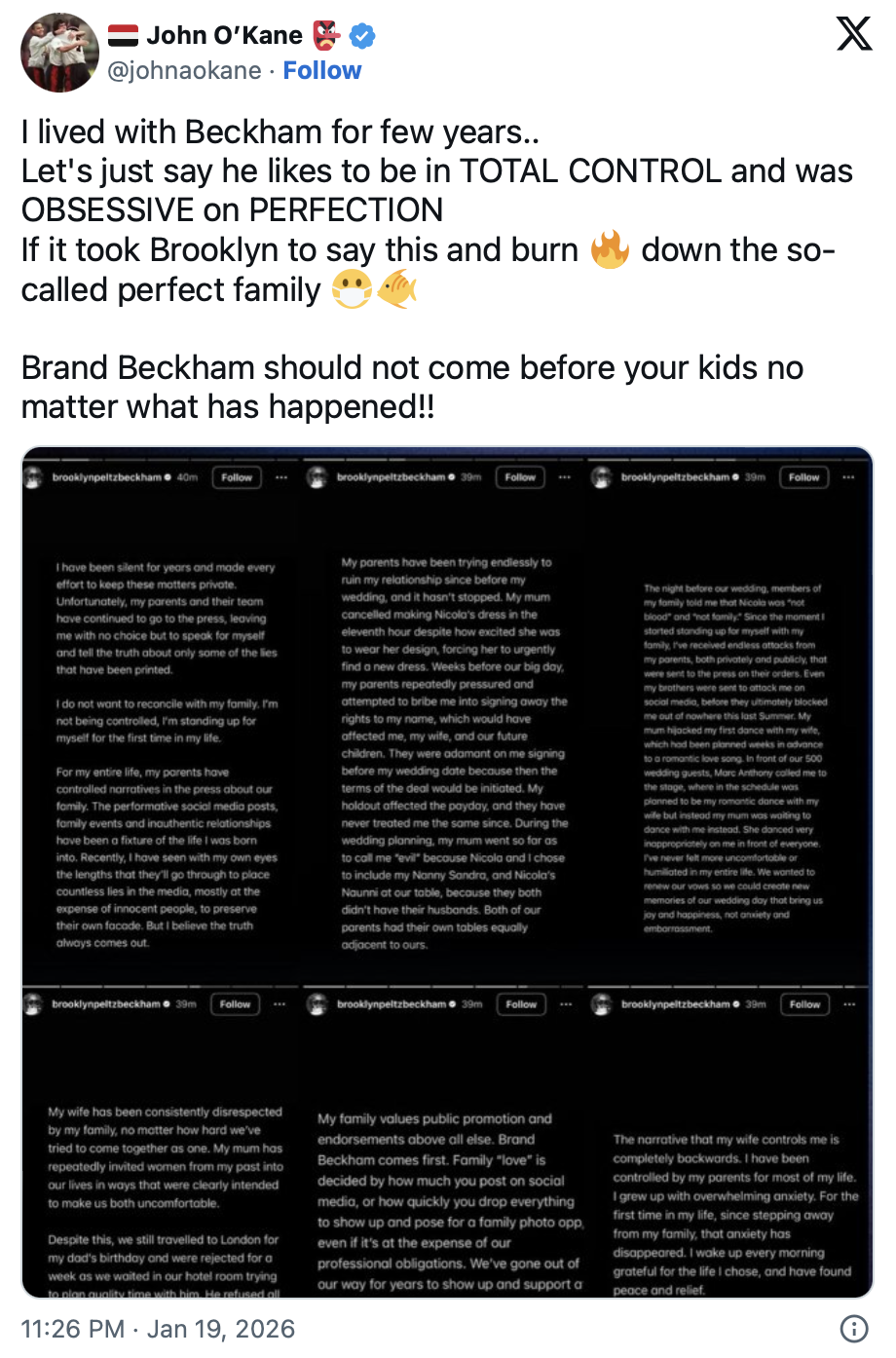Click John O'Kane display name

pyautogui.click(x=224, y=36)
